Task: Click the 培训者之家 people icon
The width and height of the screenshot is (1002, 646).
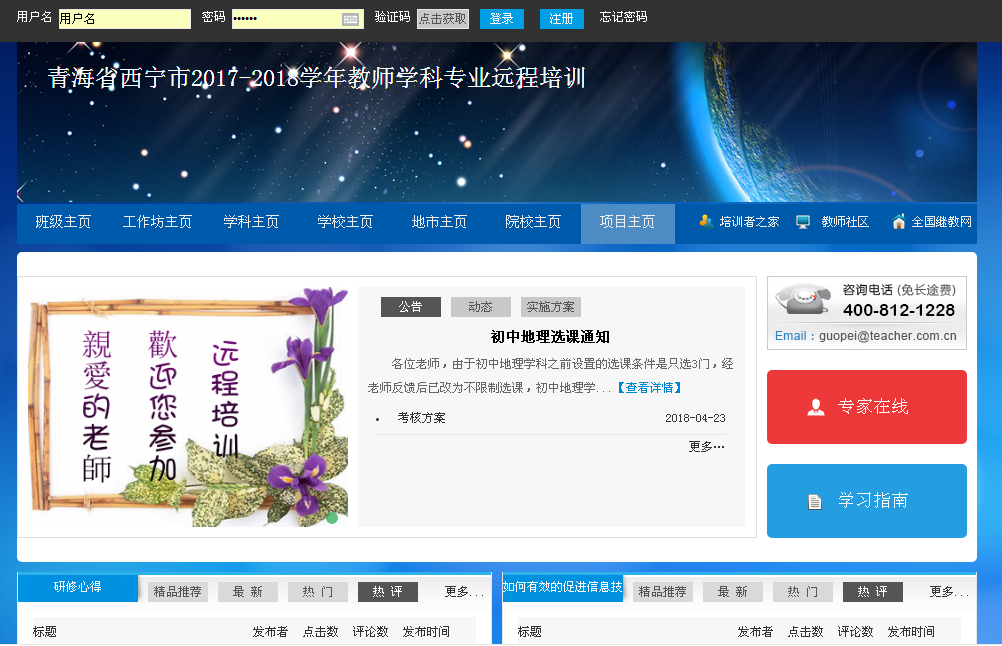Action: pyautogui.click(x=706, y=222)
